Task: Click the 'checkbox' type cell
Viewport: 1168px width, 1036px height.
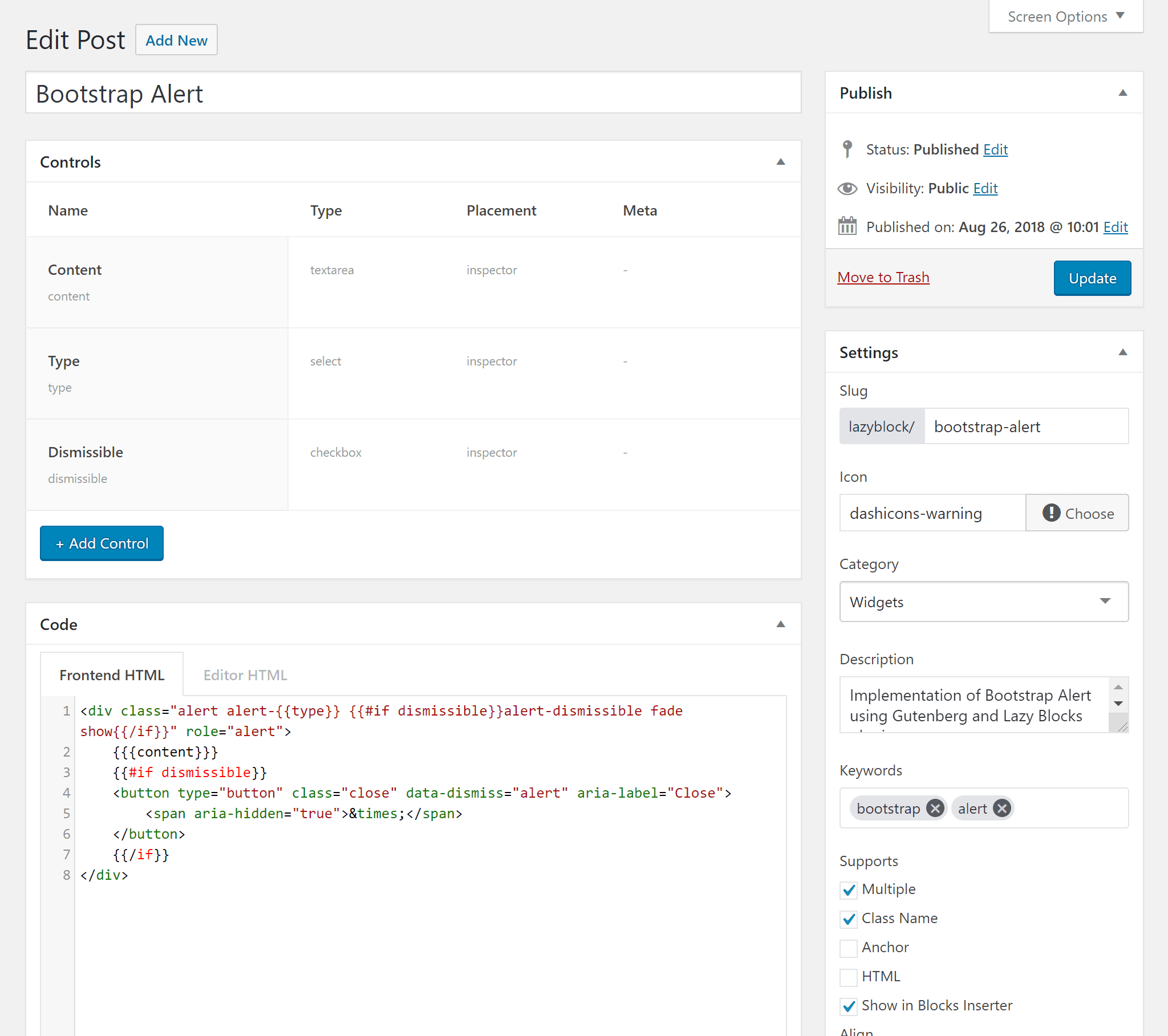Action: coord(335,453)
